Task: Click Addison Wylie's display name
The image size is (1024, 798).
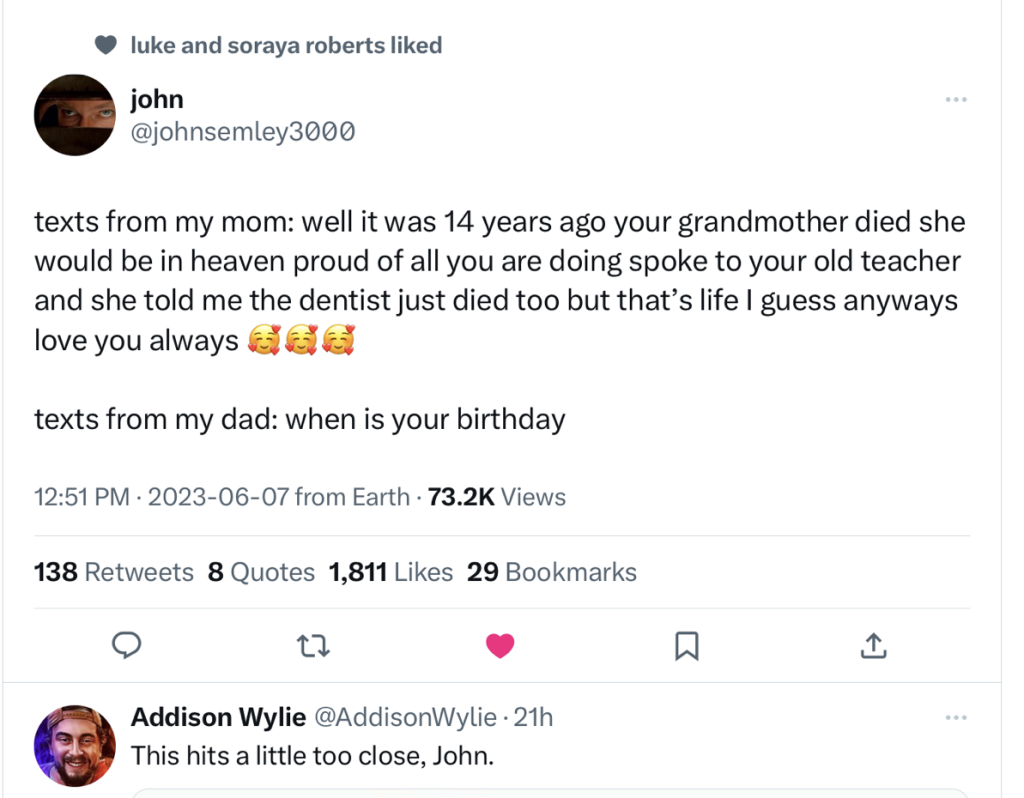Action: (218, 717)
